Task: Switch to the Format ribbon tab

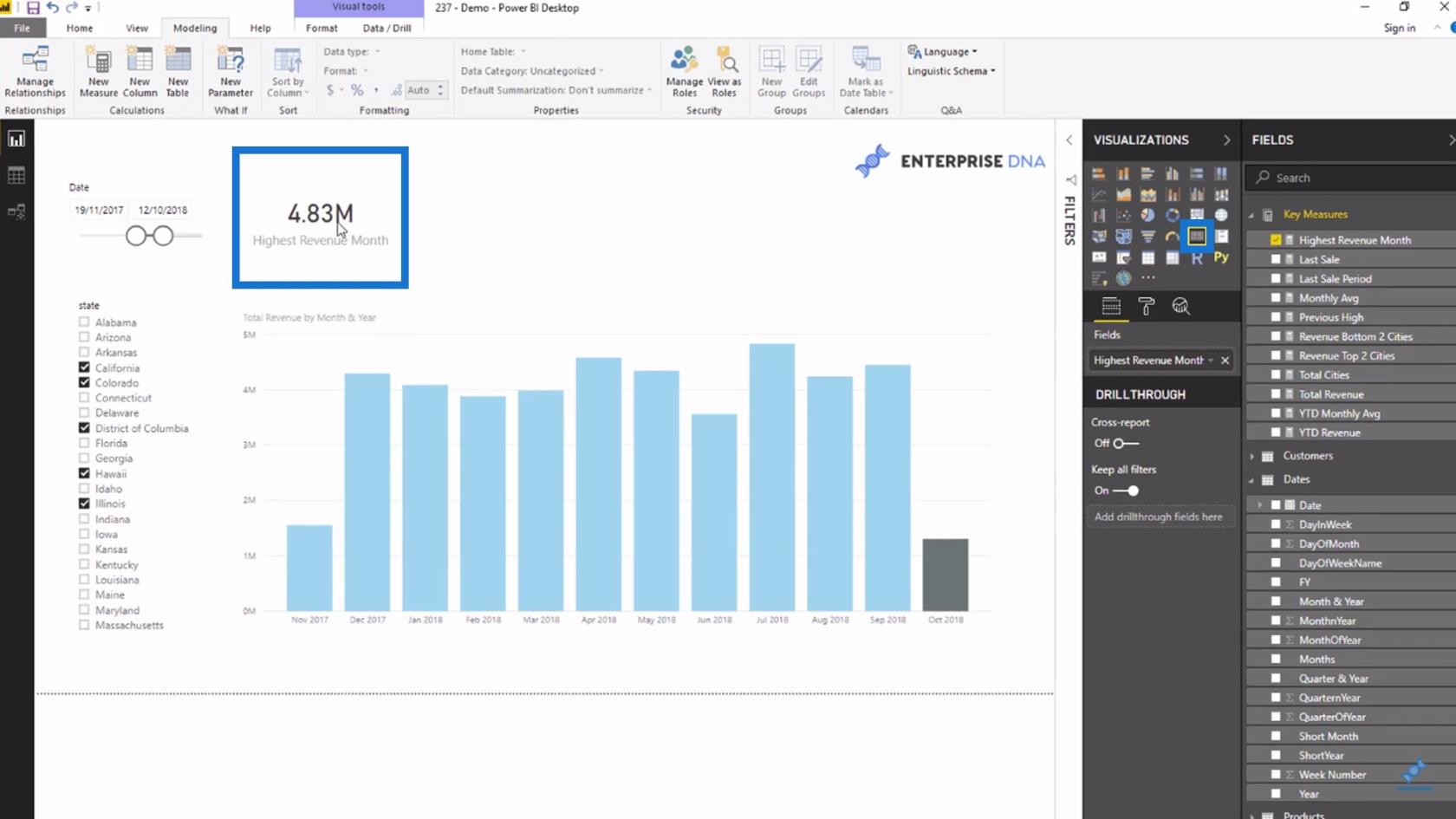Action: 322,28
